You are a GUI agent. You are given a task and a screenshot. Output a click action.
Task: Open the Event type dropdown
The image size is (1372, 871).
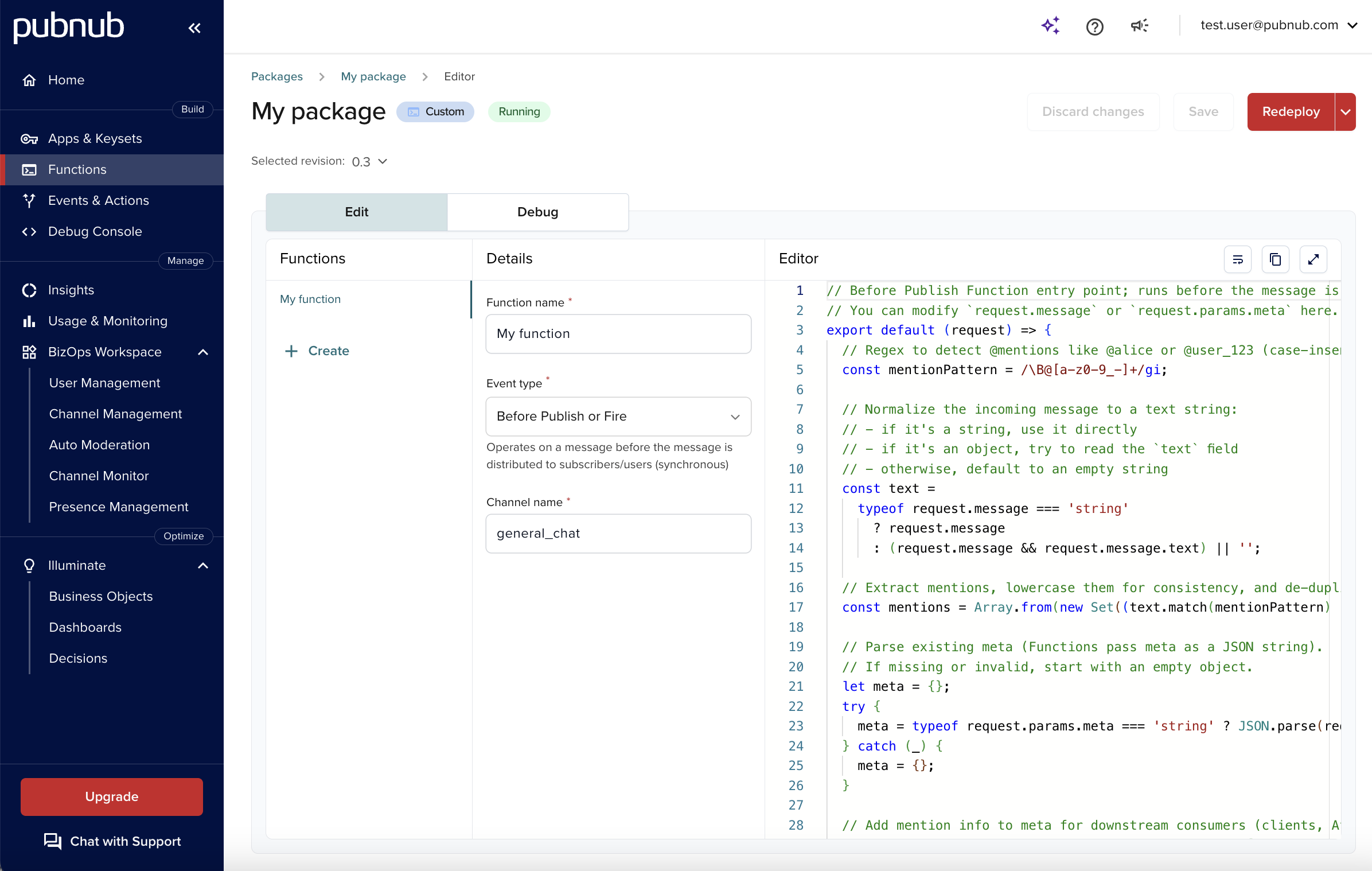[x=618, y=417]
